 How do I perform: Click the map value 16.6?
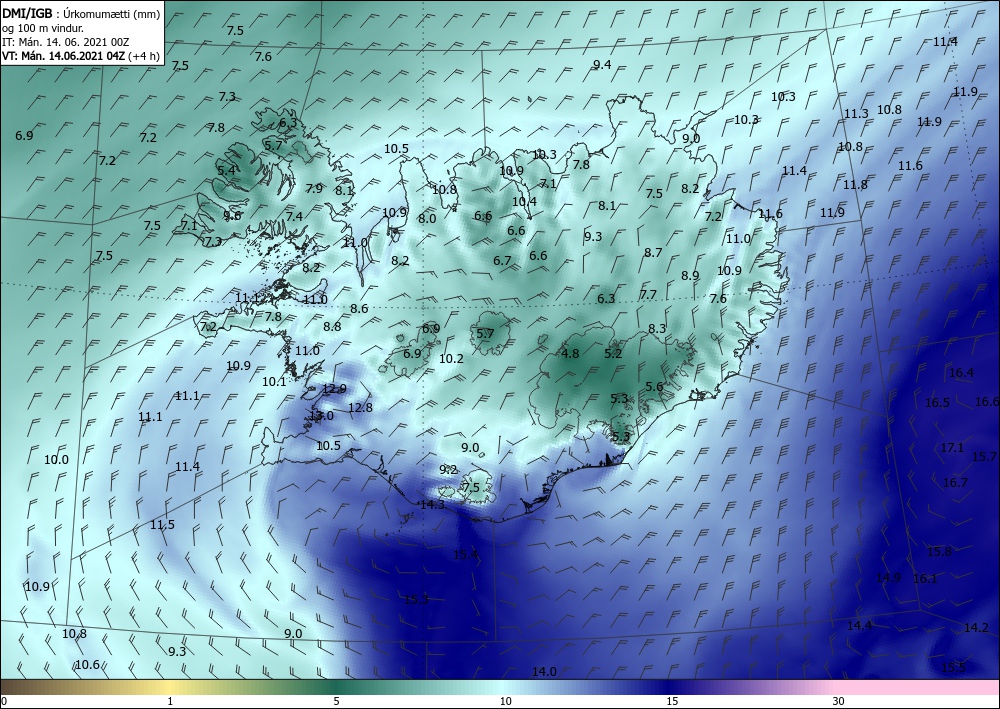coord(987,402)
